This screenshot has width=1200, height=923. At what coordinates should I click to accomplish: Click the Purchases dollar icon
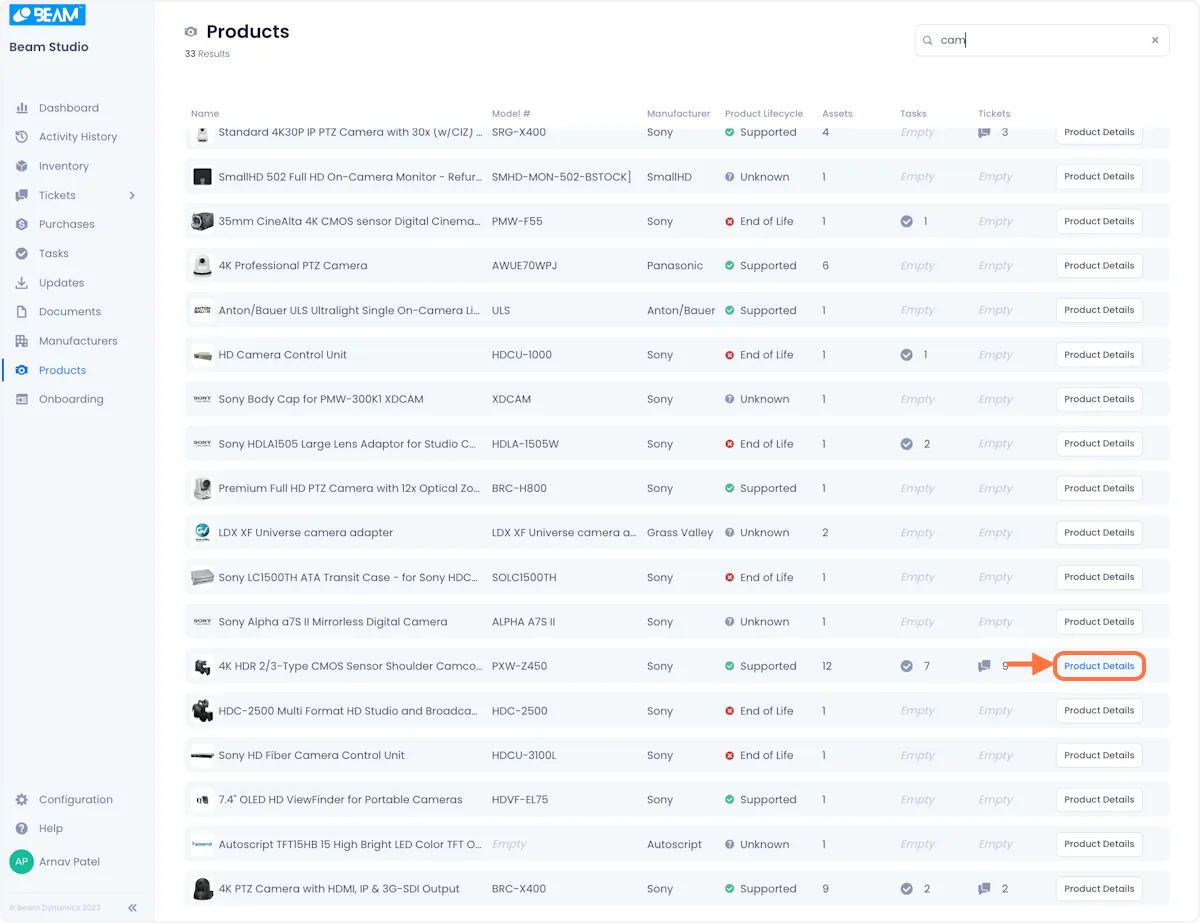point(22,224)
